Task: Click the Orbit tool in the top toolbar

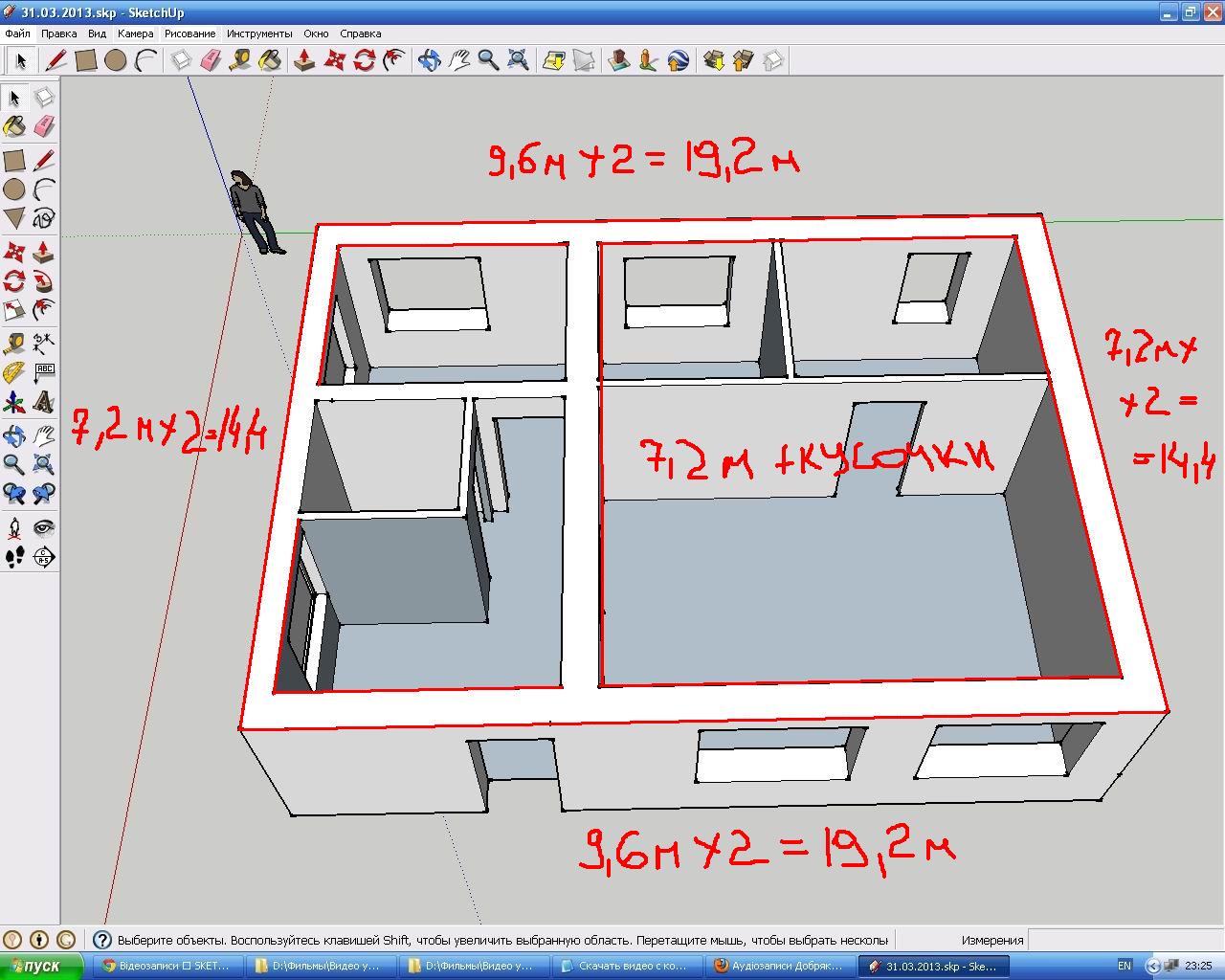Action: (429, 61)
